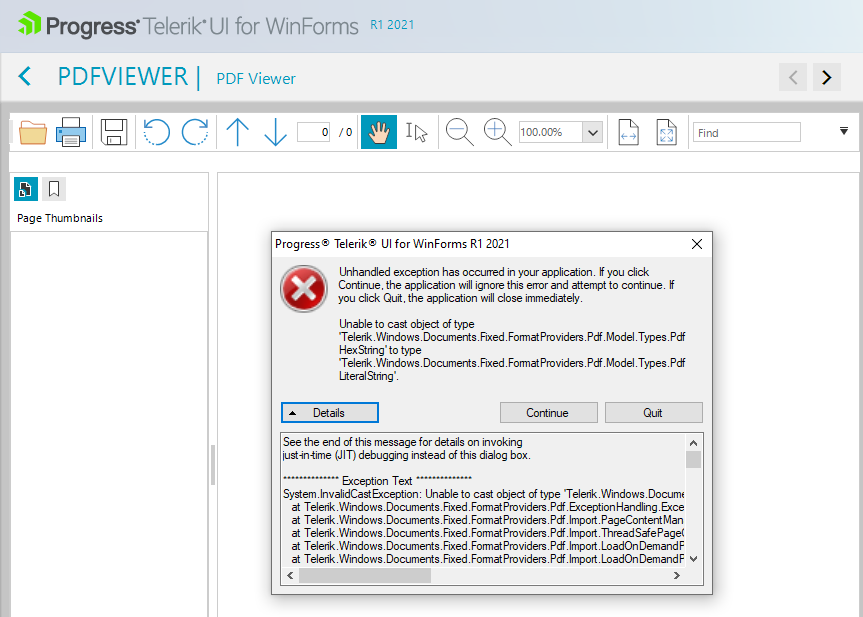Click the stack trace line mentioning PageContentMan
Image resolution: width=863 pixels, height=617 pixels.
click(488, 520)
